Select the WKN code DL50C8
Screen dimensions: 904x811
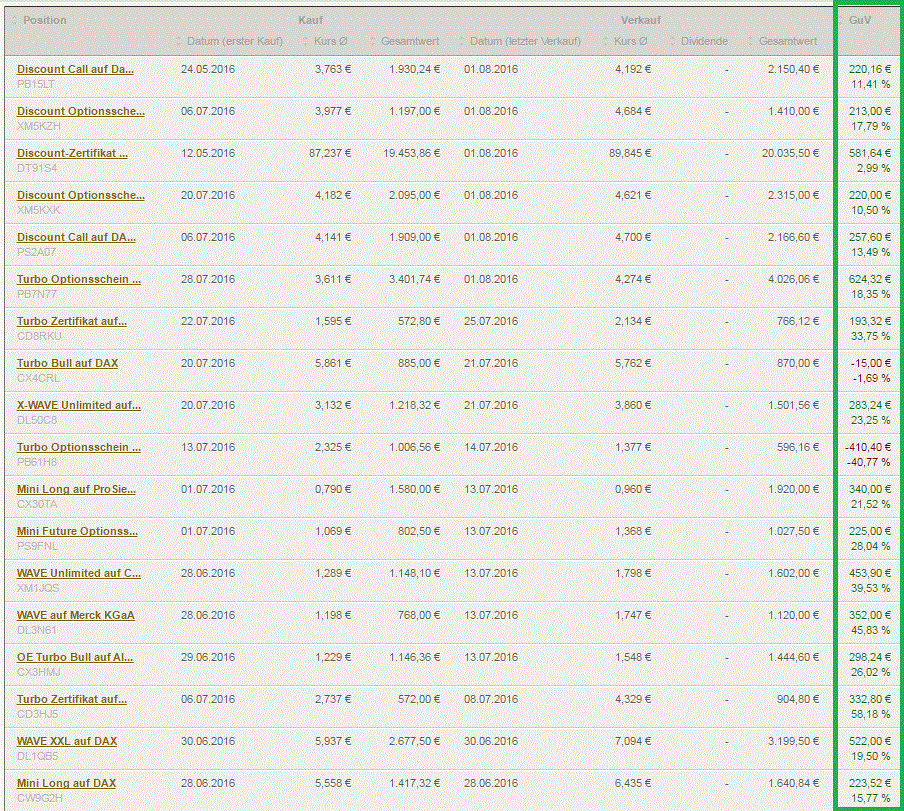pyautogui.click(x=37, y=421)
